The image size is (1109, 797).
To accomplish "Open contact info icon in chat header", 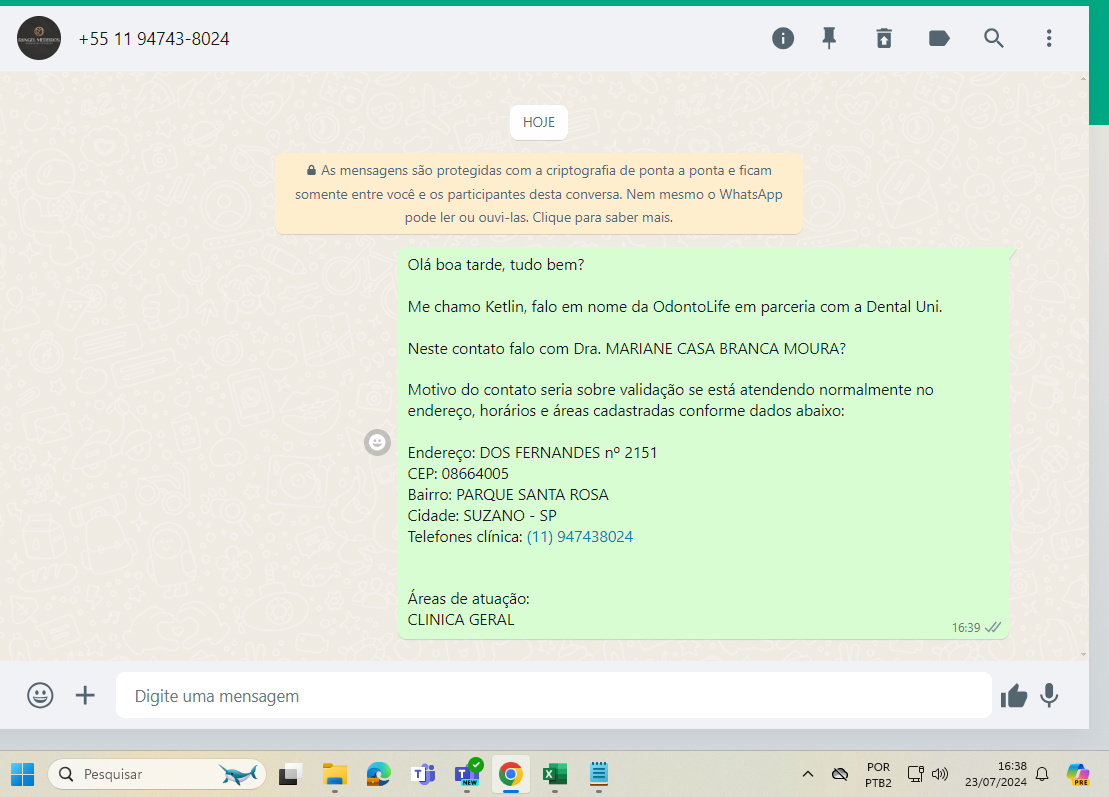I will (x=782, y=38).
